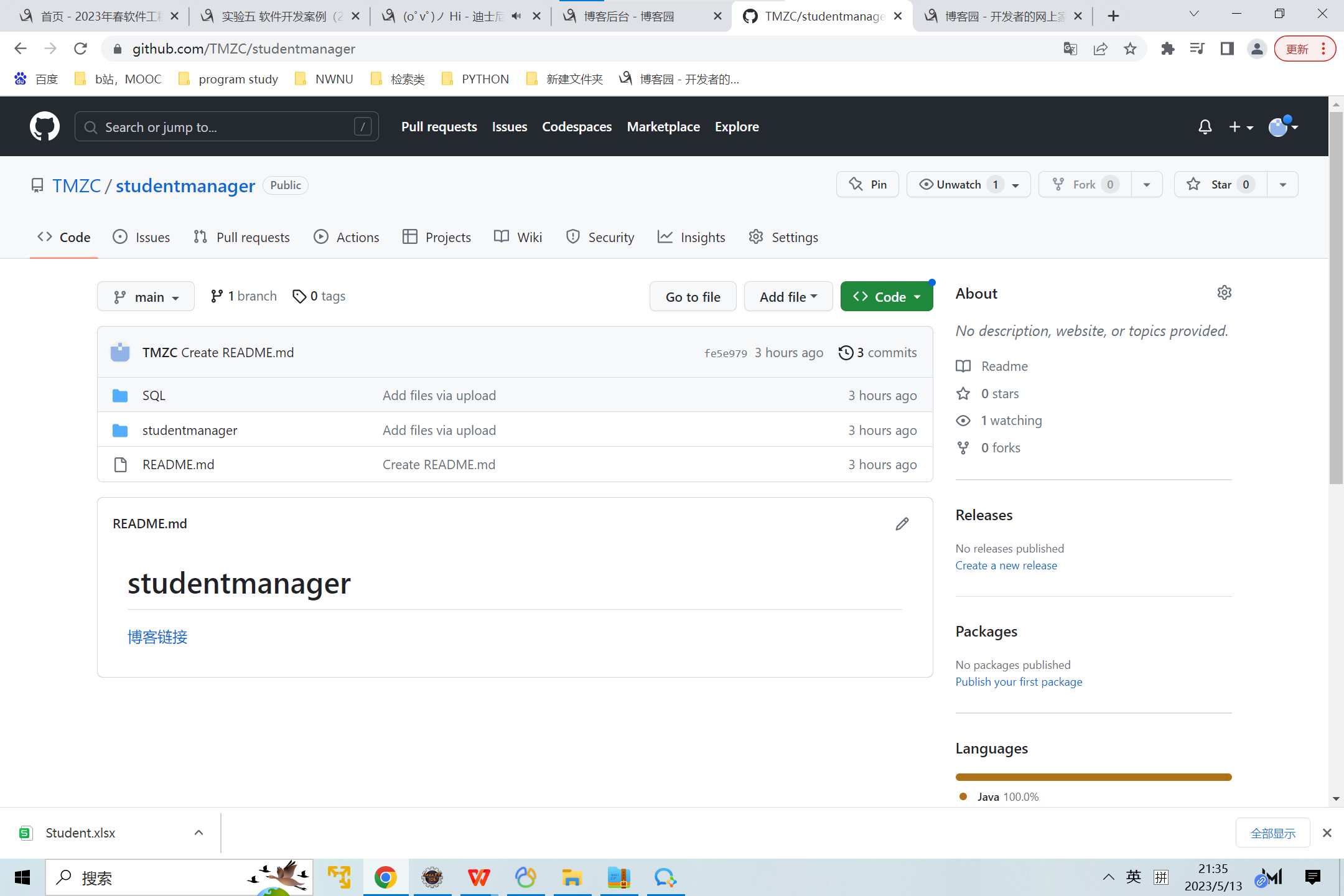Screen dimensions: 1344x896
Task: Switch to the Insights tab
Action: point(692,237)
